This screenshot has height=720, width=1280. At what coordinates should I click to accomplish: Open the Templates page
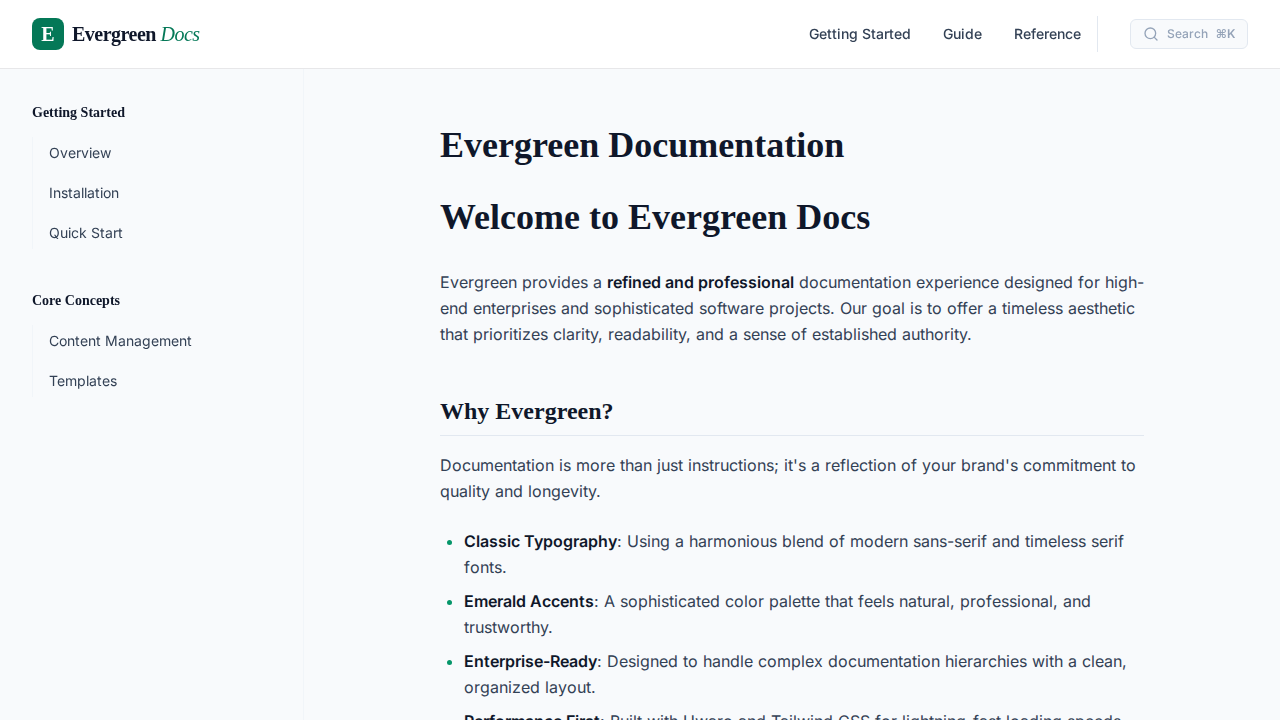coord(83,381)
